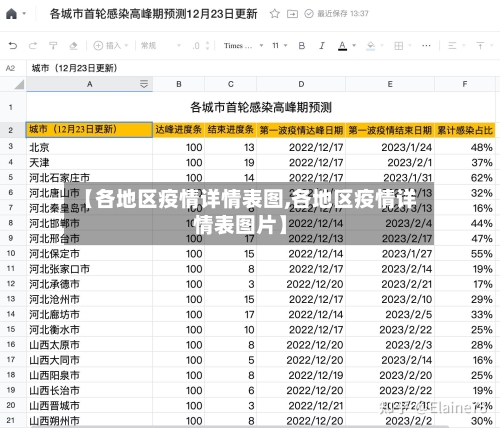Select the 天津 cell
Viewport: 500px width, 428px height.
[x=89, y=162]
